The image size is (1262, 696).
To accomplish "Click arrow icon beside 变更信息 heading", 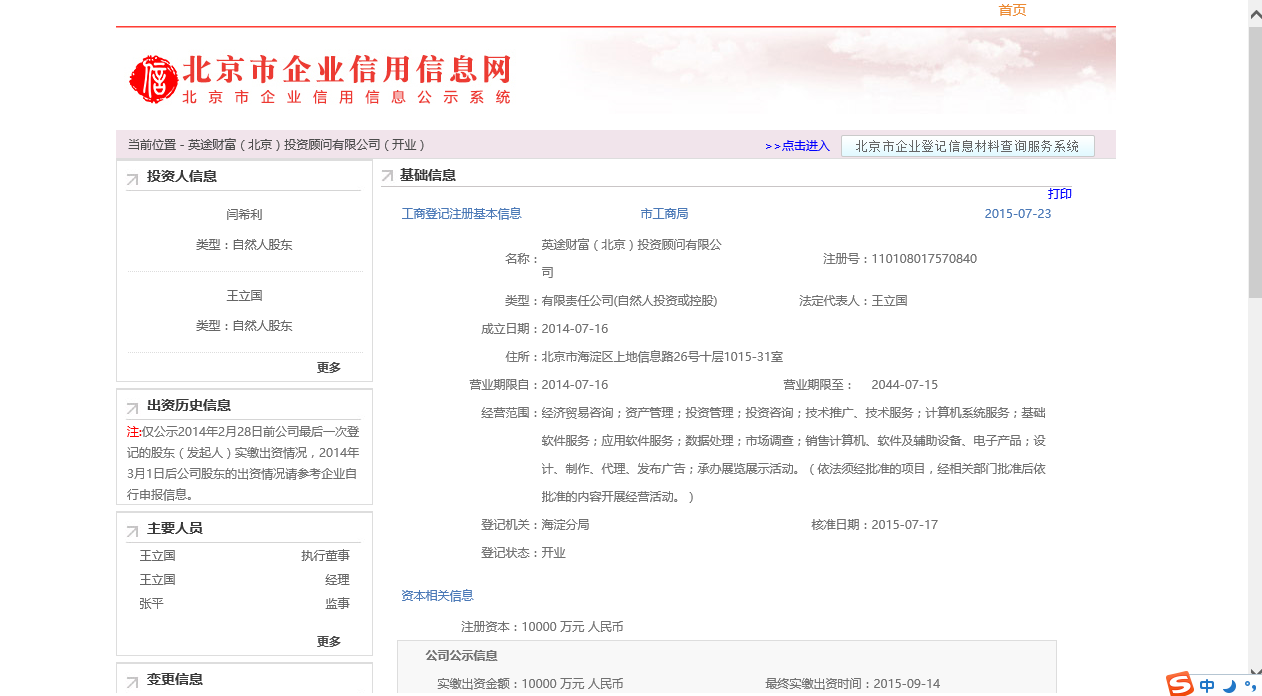I will [x=132, y=682].
